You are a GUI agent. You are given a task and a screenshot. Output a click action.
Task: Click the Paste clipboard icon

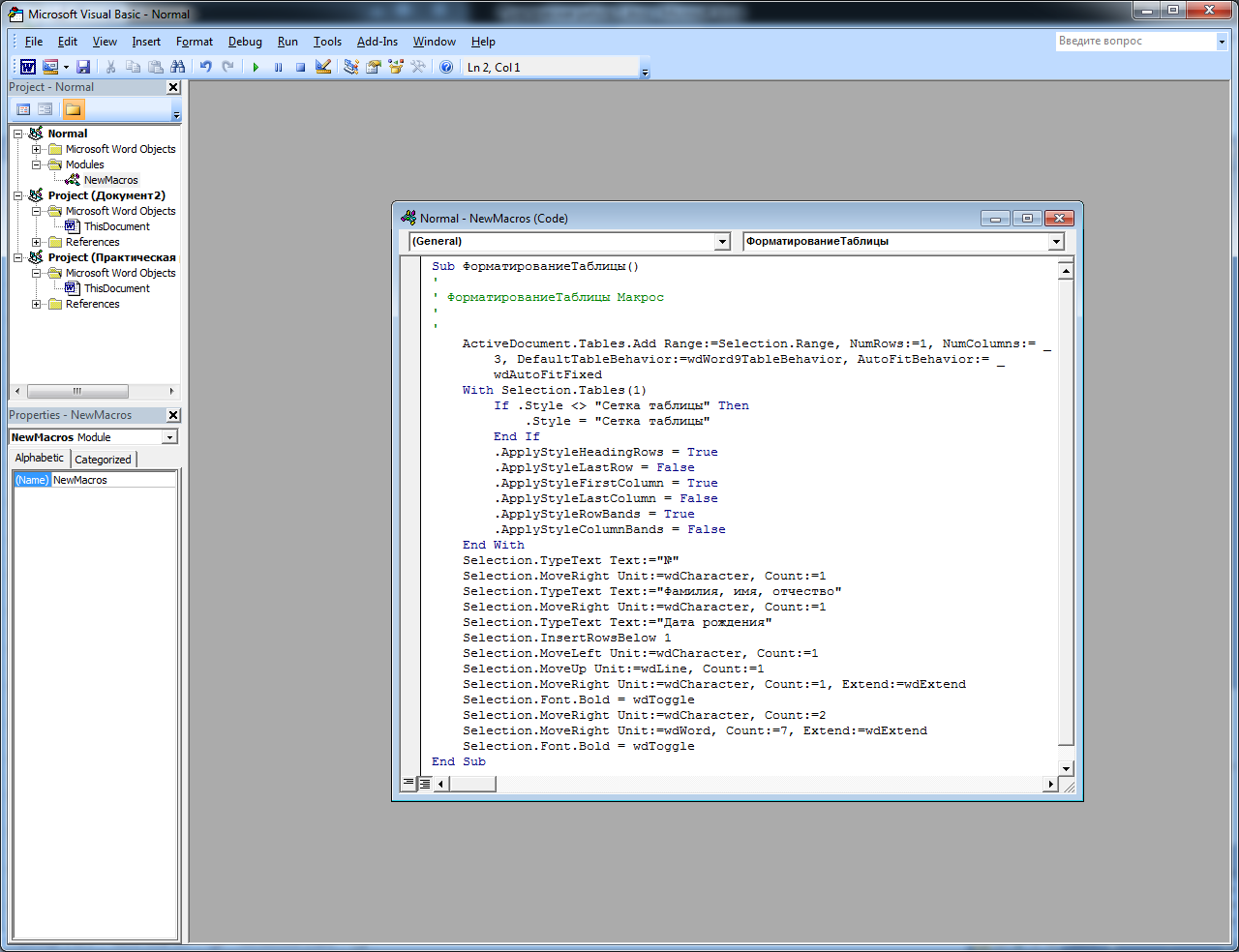coord(155,67)
